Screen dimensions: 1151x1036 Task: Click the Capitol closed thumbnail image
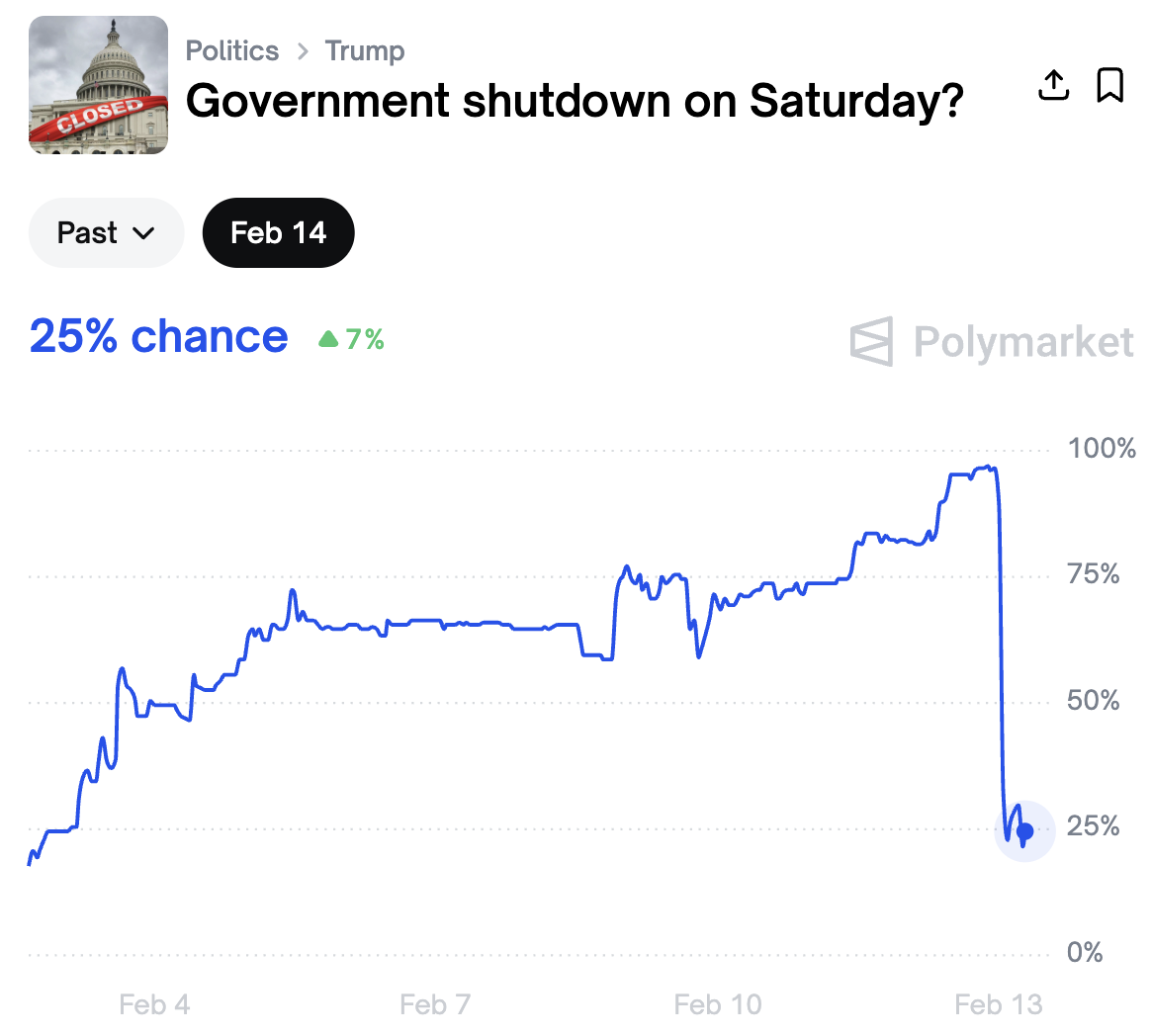[x=99, y=85]
